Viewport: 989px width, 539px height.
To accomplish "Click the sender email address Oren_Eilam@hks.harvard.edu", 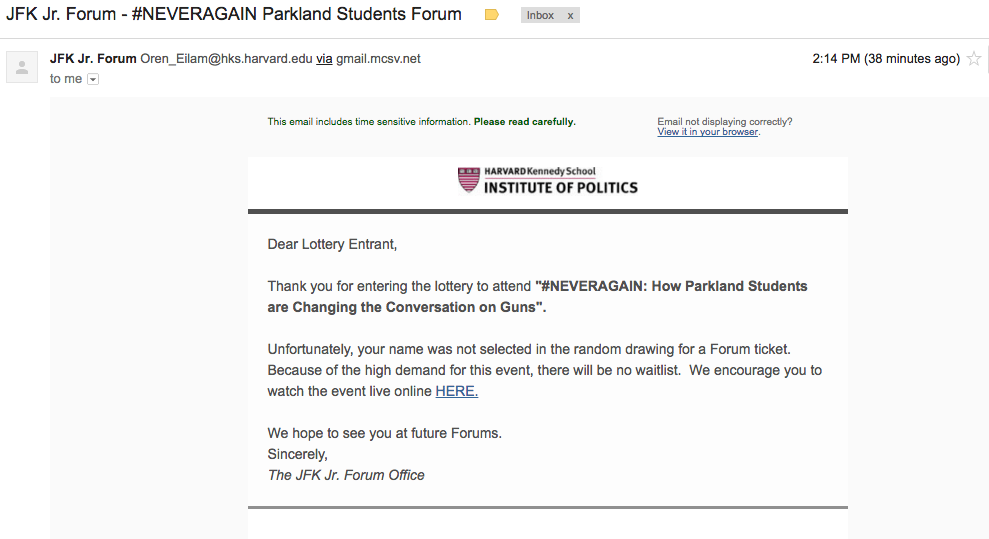I will (x=226, y=59).
